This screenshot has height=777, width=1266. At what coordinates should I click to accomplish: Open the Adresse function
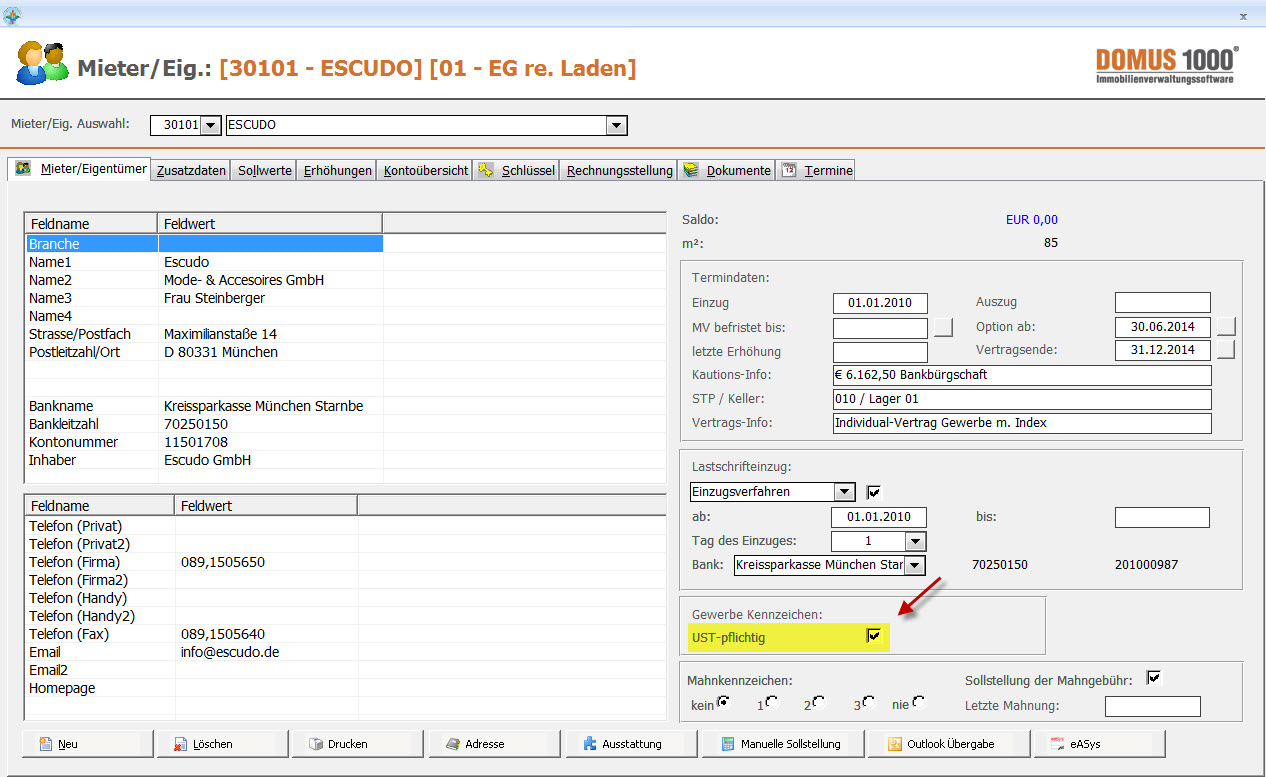click(494, 744)
